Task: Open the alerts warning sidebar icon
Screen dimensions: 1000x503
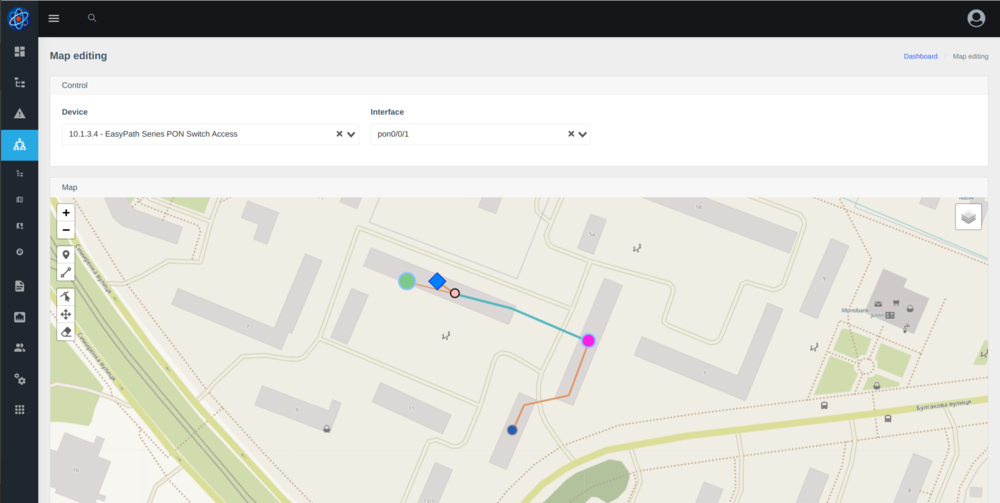Action: pos(19,113)
